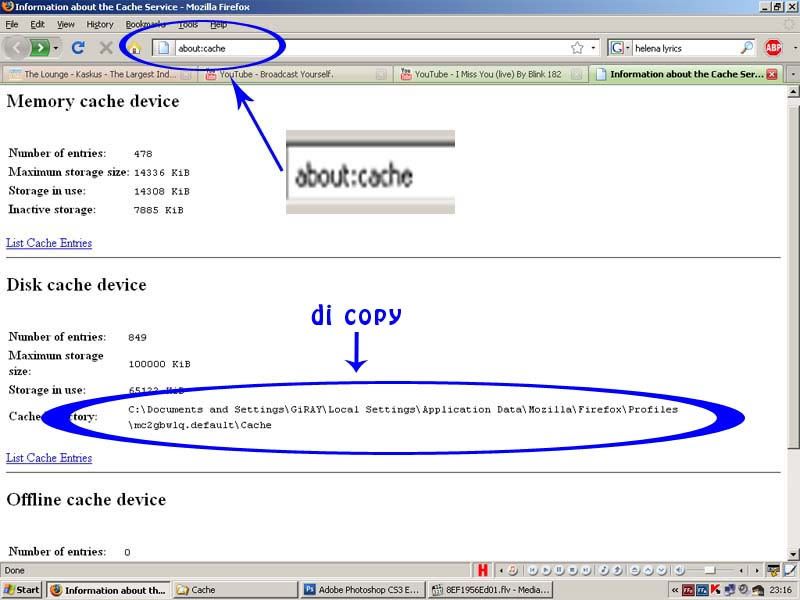Open the View menu
Viewport: 800px width, 600px height.
[x=65, y=24]
